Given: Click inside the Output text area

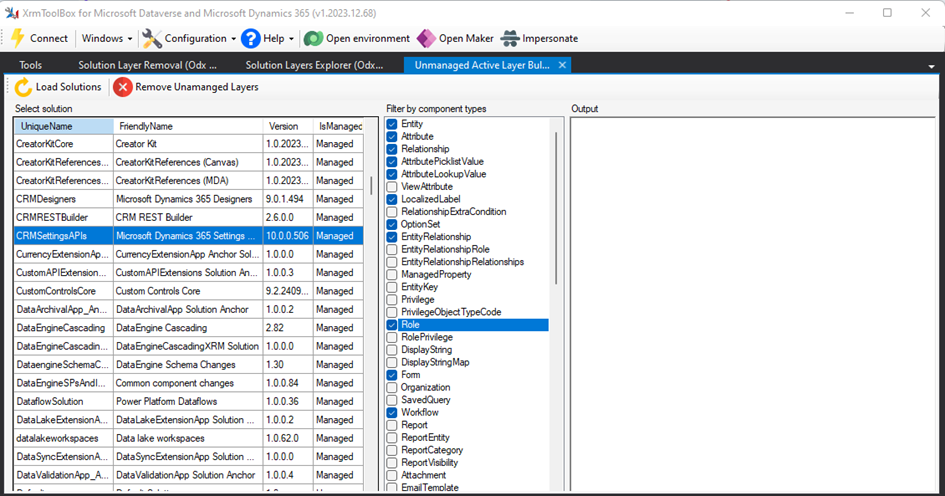Looking at the screenshot, I should point(753,304).
